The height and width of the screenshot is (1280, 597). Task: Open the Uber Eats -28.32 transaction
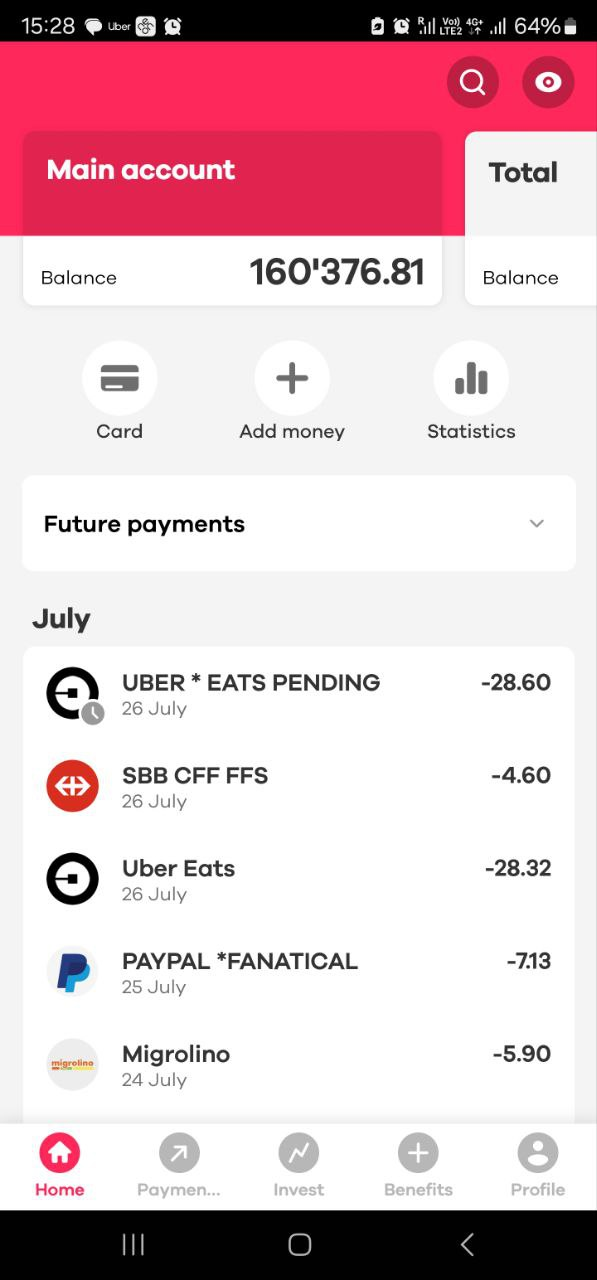click(299, 879)
